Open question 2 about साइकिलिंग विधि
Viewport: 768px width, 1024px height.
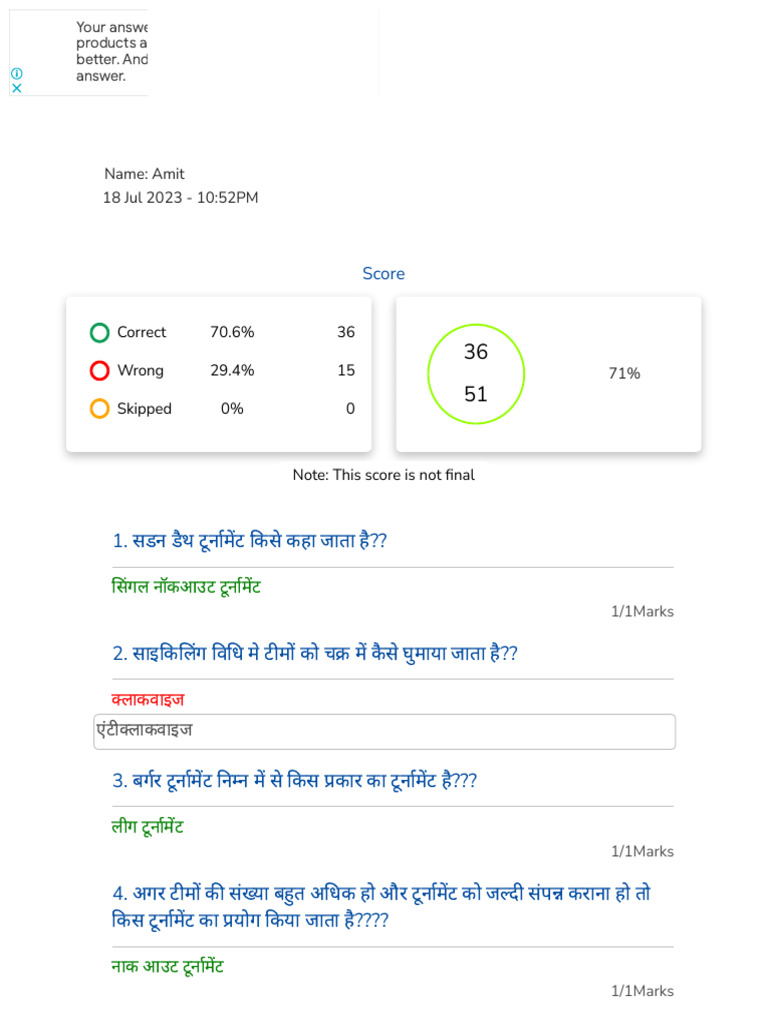point(315,653)
